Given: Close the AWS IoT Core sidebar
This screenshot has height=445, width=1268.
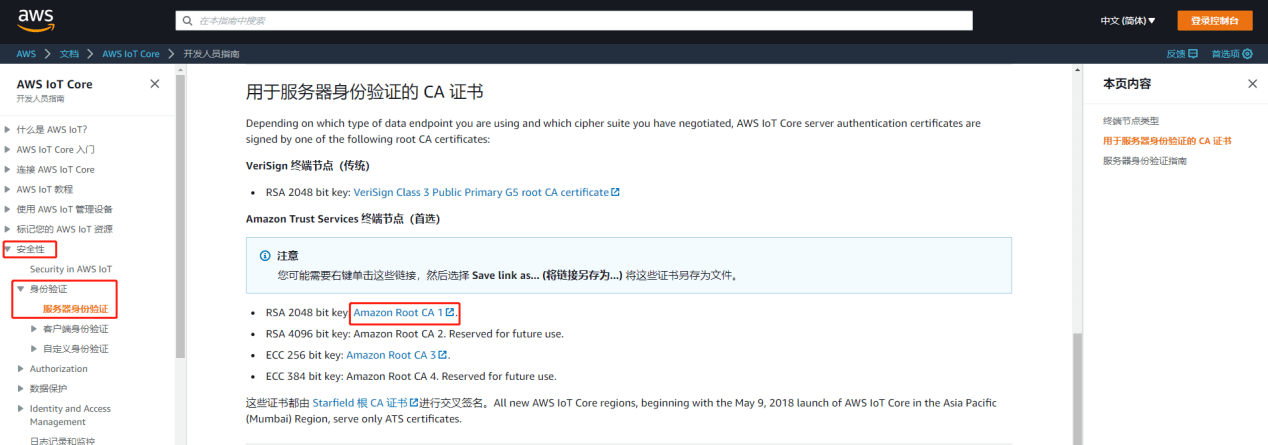Looking at the screenshot, I should 154,84.
